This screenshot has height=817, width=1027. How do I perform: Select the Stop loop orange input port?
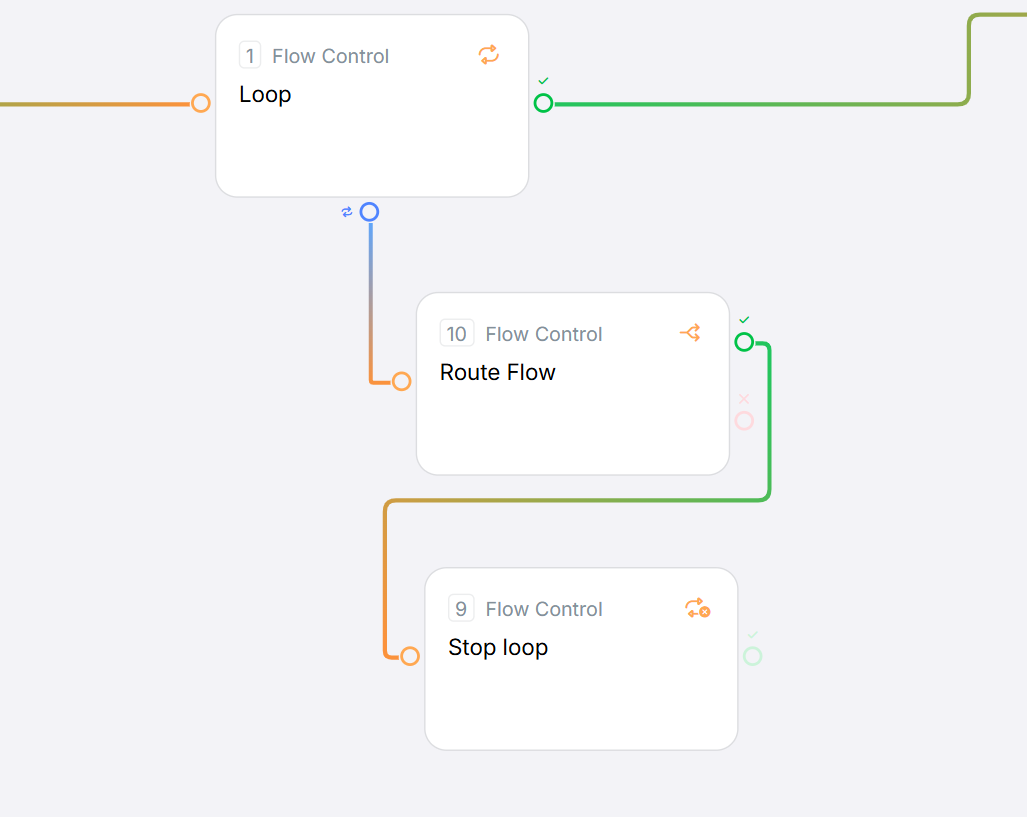[x=410, y=656]
